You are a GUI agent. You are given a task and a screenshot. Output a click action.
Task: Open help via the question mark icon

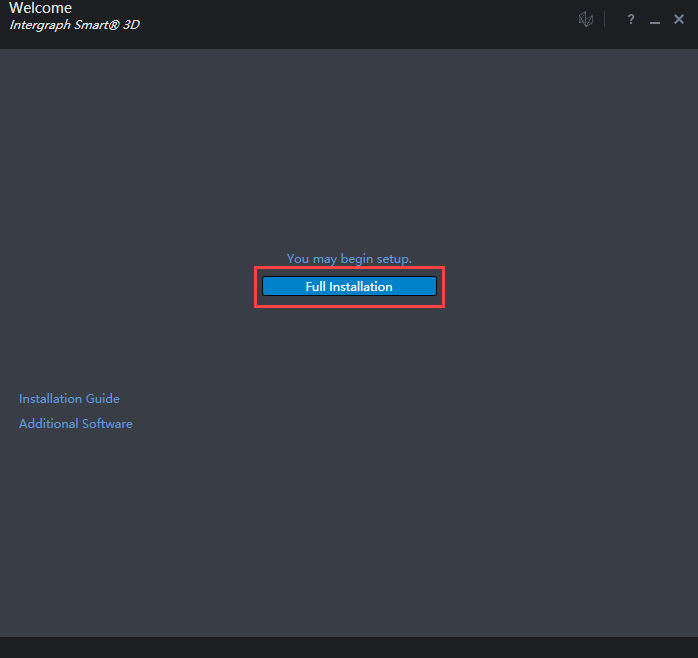630,20
